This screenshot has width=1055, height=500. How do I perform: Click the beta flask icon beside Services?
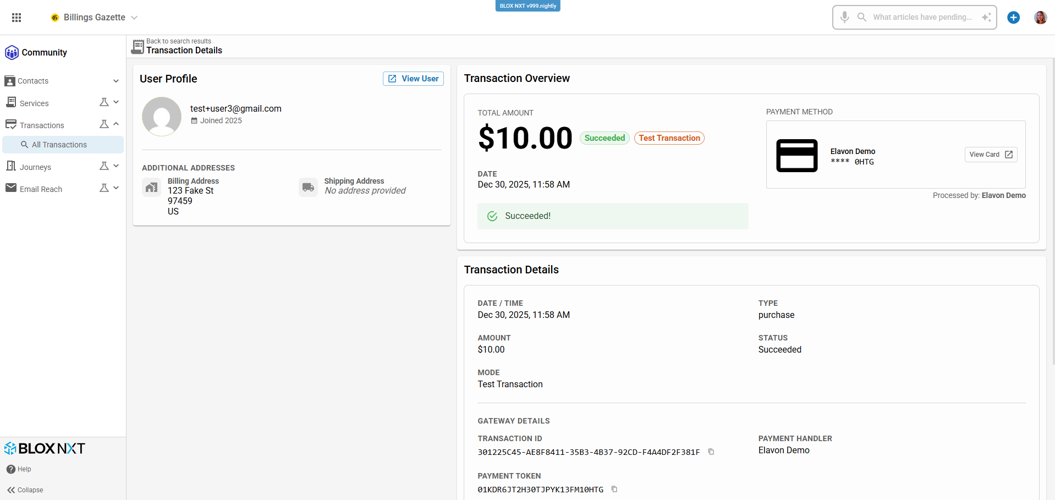[x=104, y=102]
